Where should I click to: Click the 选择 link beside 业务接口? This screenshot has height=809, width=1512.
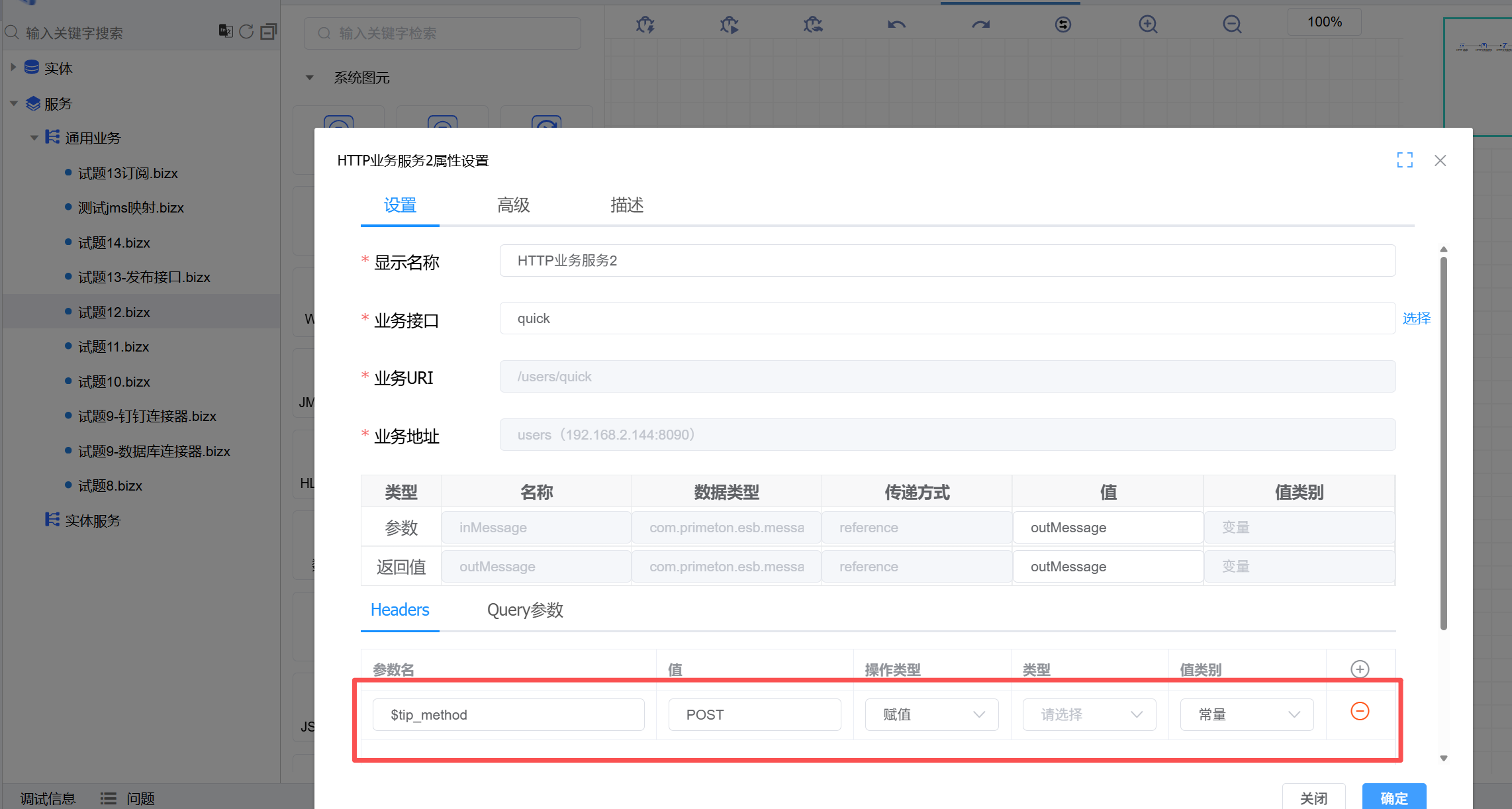point(1416,318)
